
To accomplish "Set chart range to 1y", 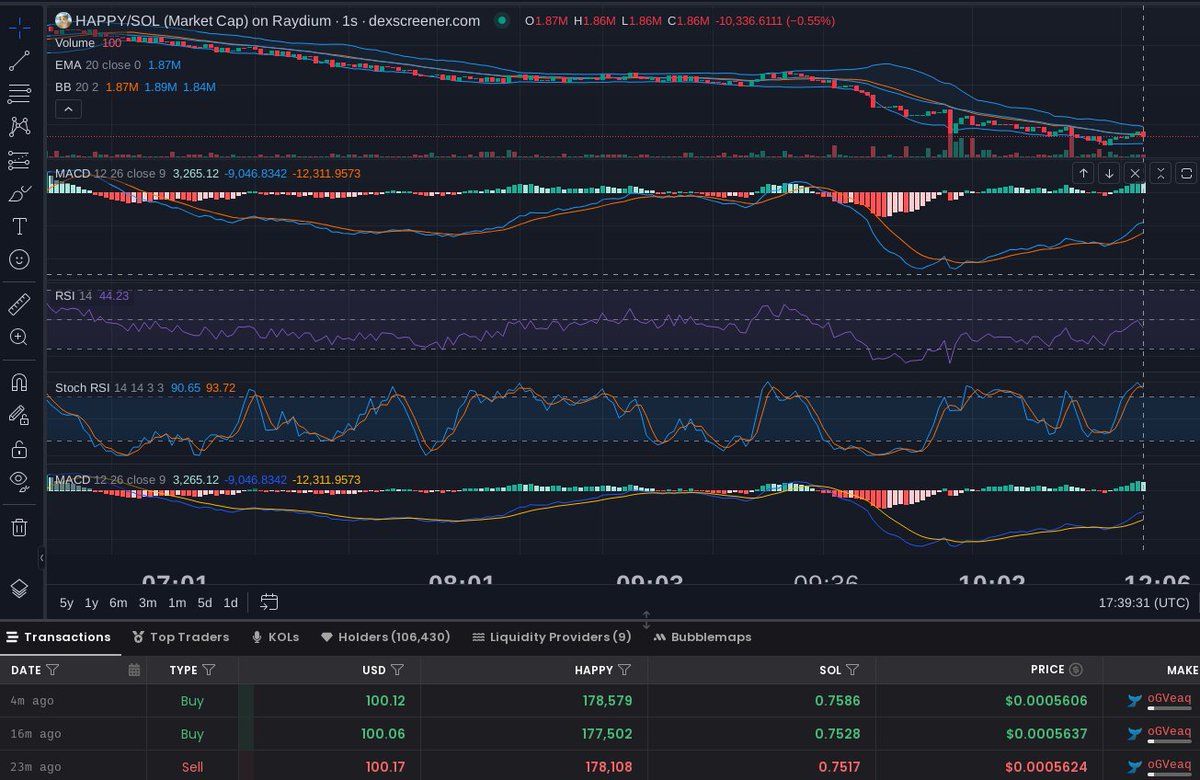I will pos(91,602).
